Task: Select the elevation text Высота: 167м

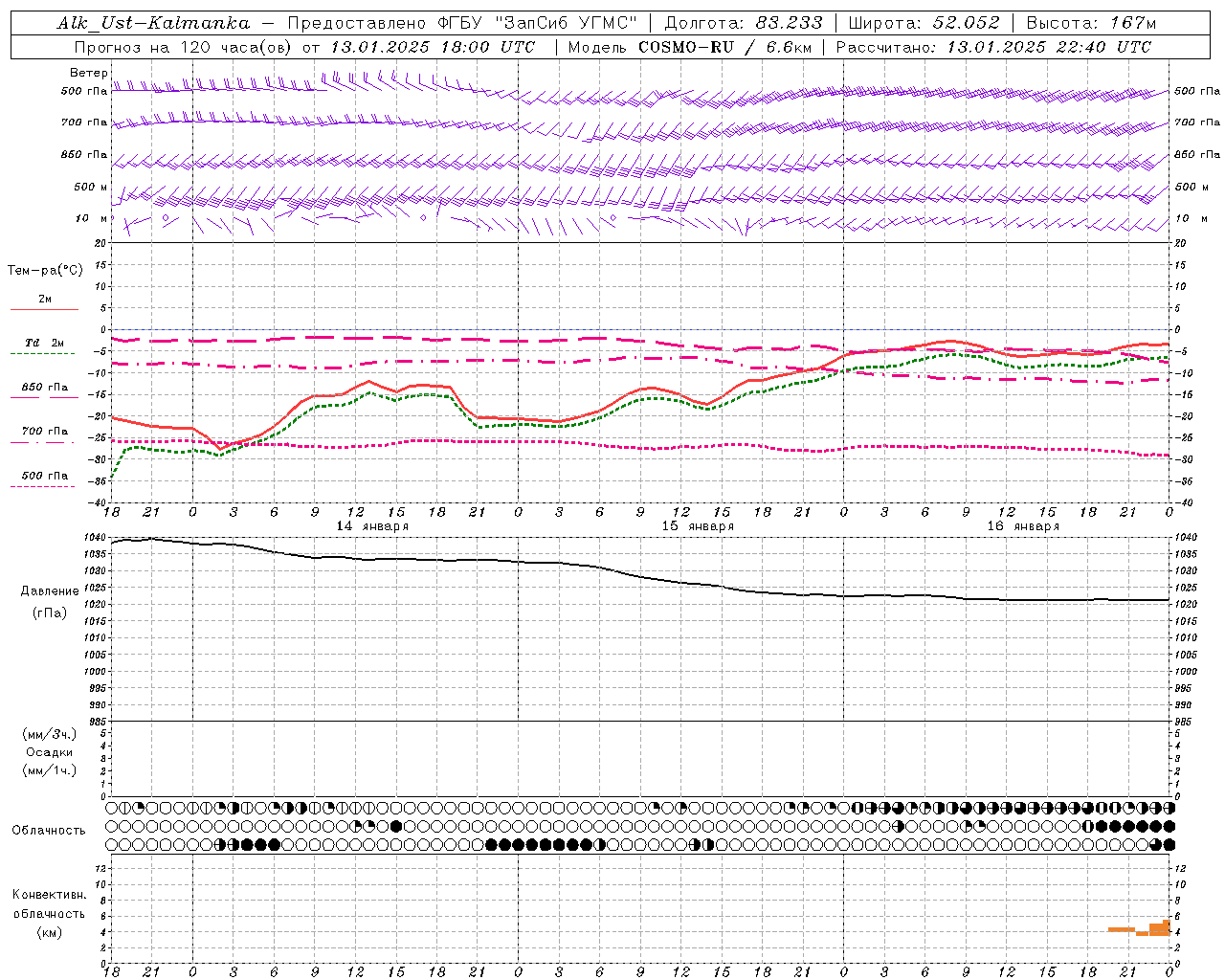Action: [1091, 23]
